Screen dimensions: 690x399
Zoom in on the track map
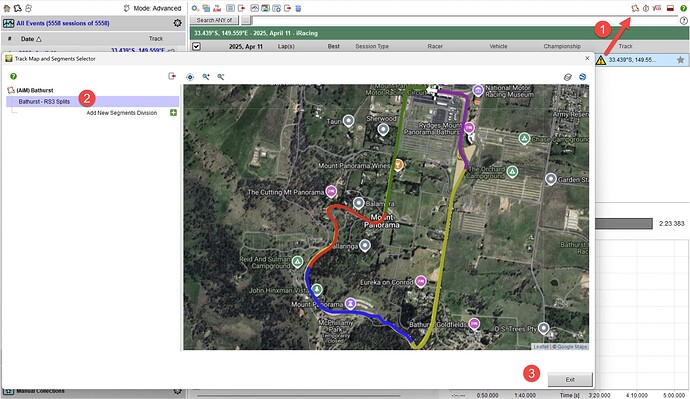(206, 77)
